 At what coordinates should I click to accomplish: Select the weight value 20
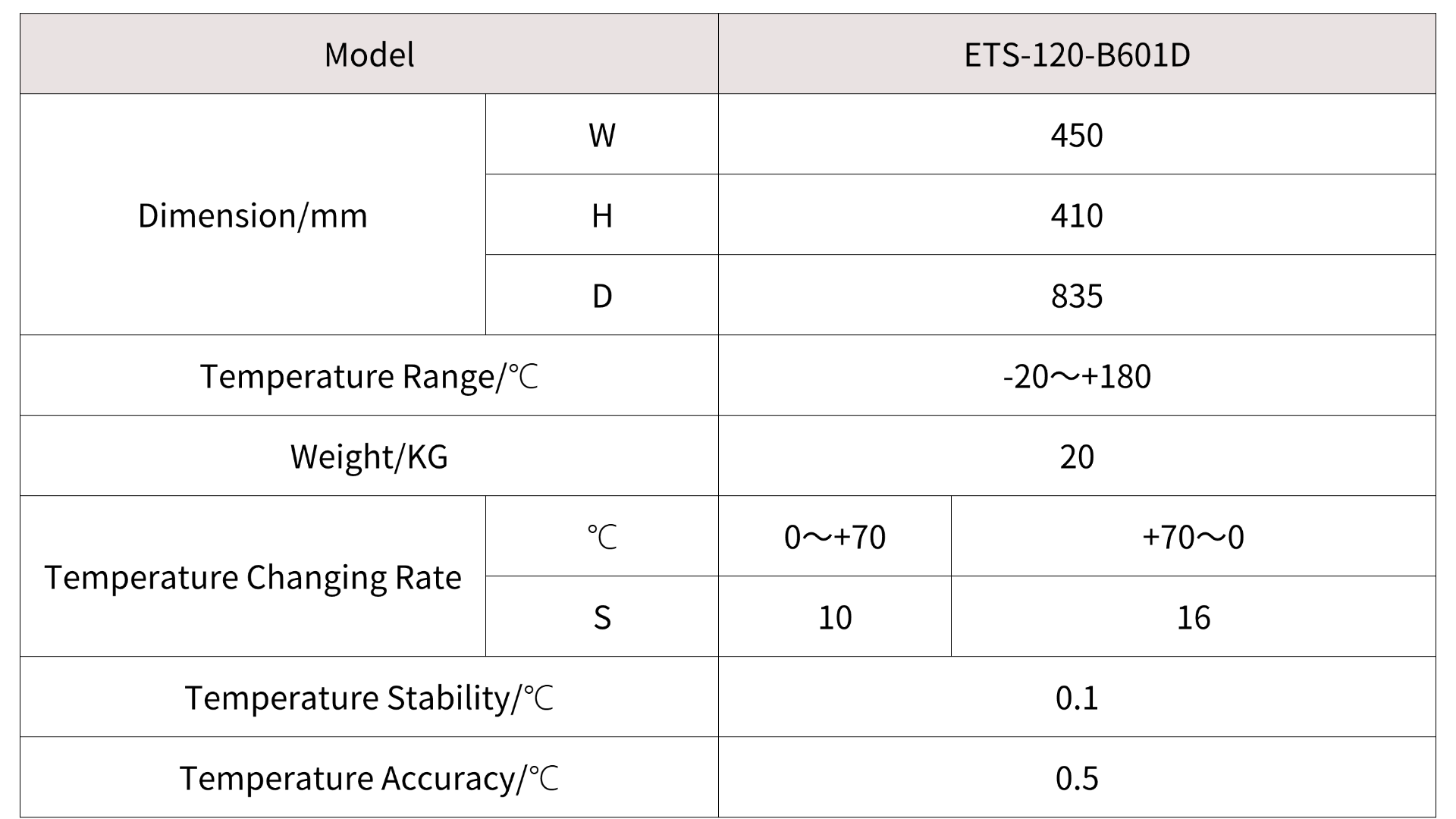click(1077, 457)
